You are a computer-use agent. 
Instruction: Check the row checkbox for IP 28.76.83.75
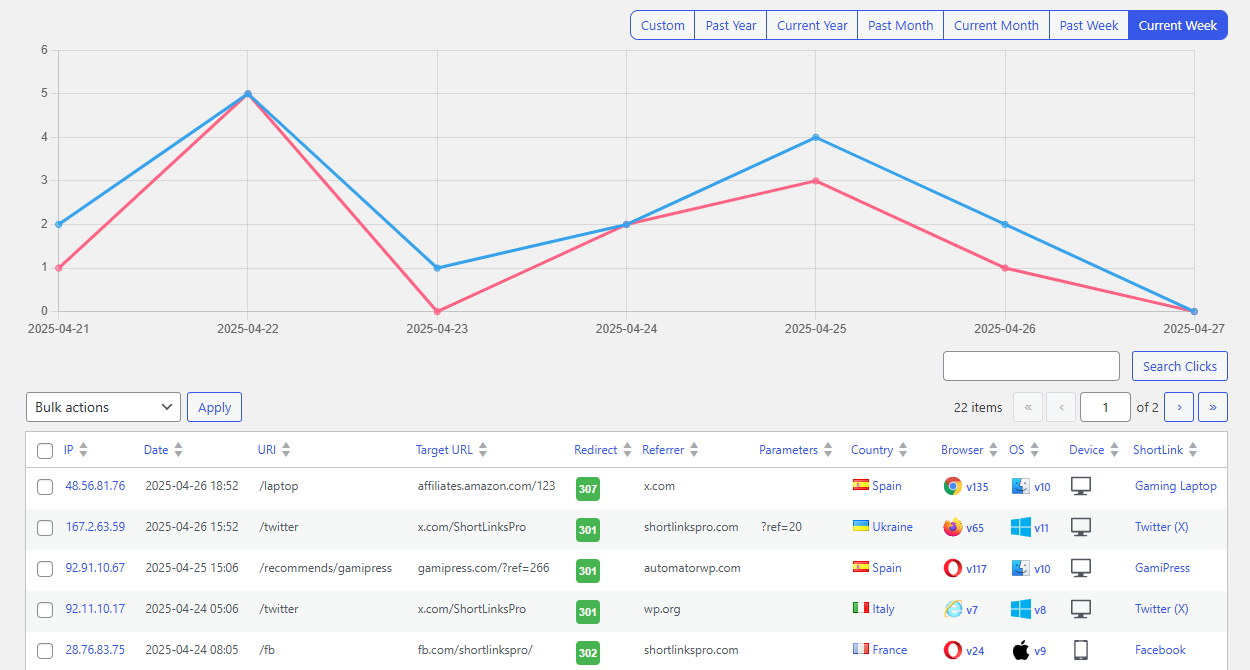coord(44,650)
